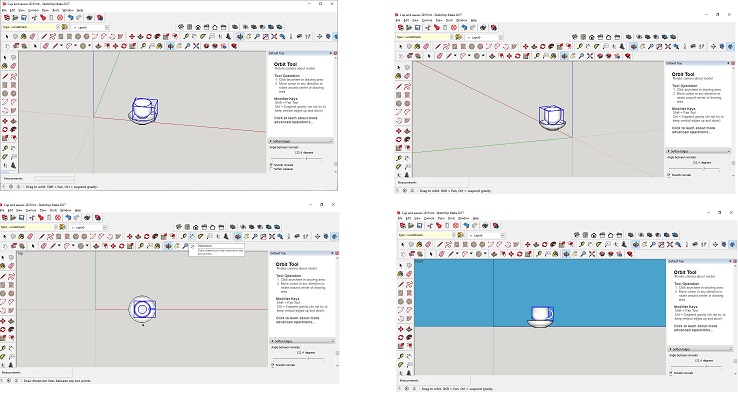Open the classifier type dropdown in top-left window
The height and width of the screenshot is (396, 738).
pos(58,27)
